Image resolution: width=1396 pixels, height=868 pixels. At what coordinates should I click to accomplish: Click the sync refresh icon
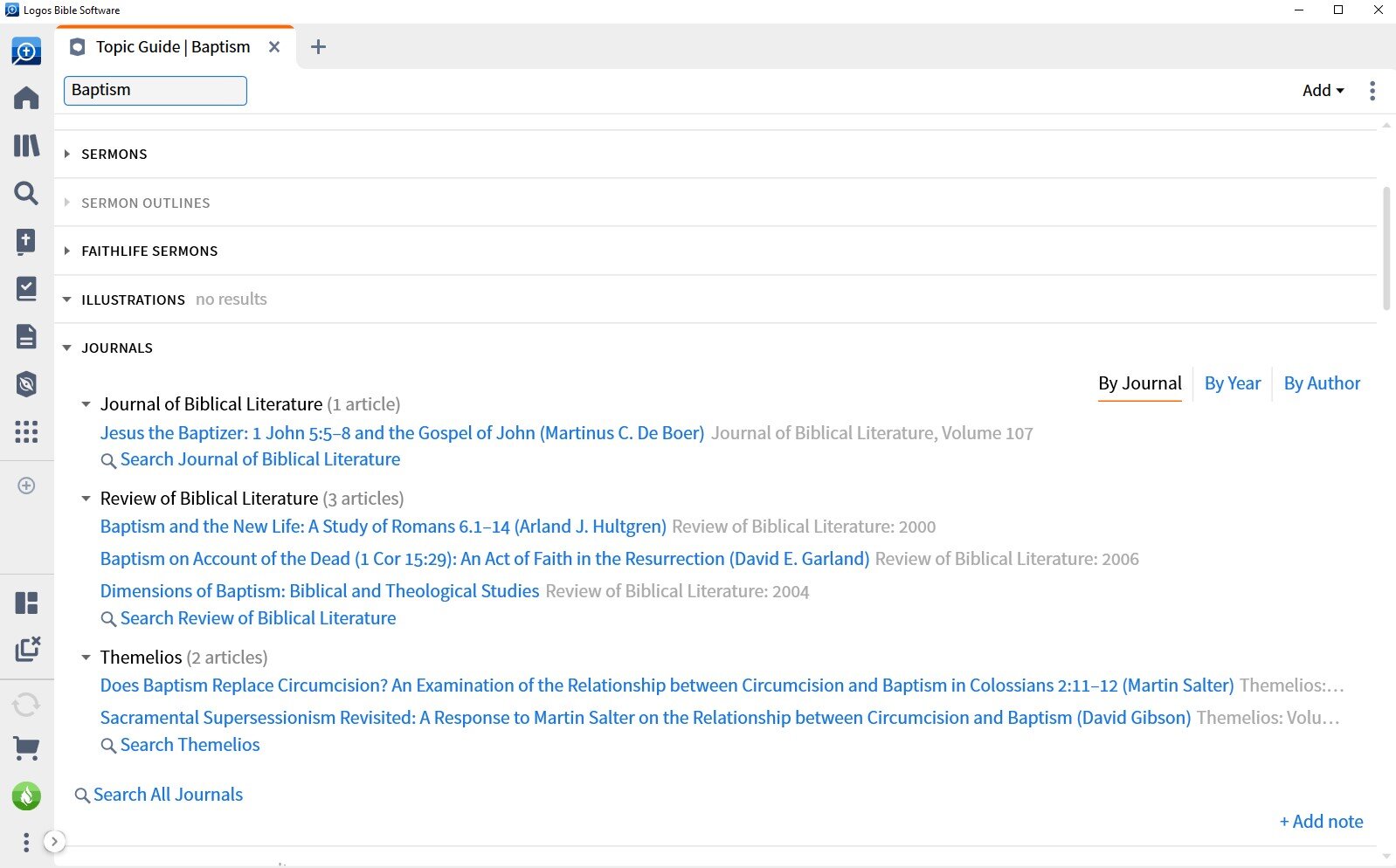tap(26, 704)
